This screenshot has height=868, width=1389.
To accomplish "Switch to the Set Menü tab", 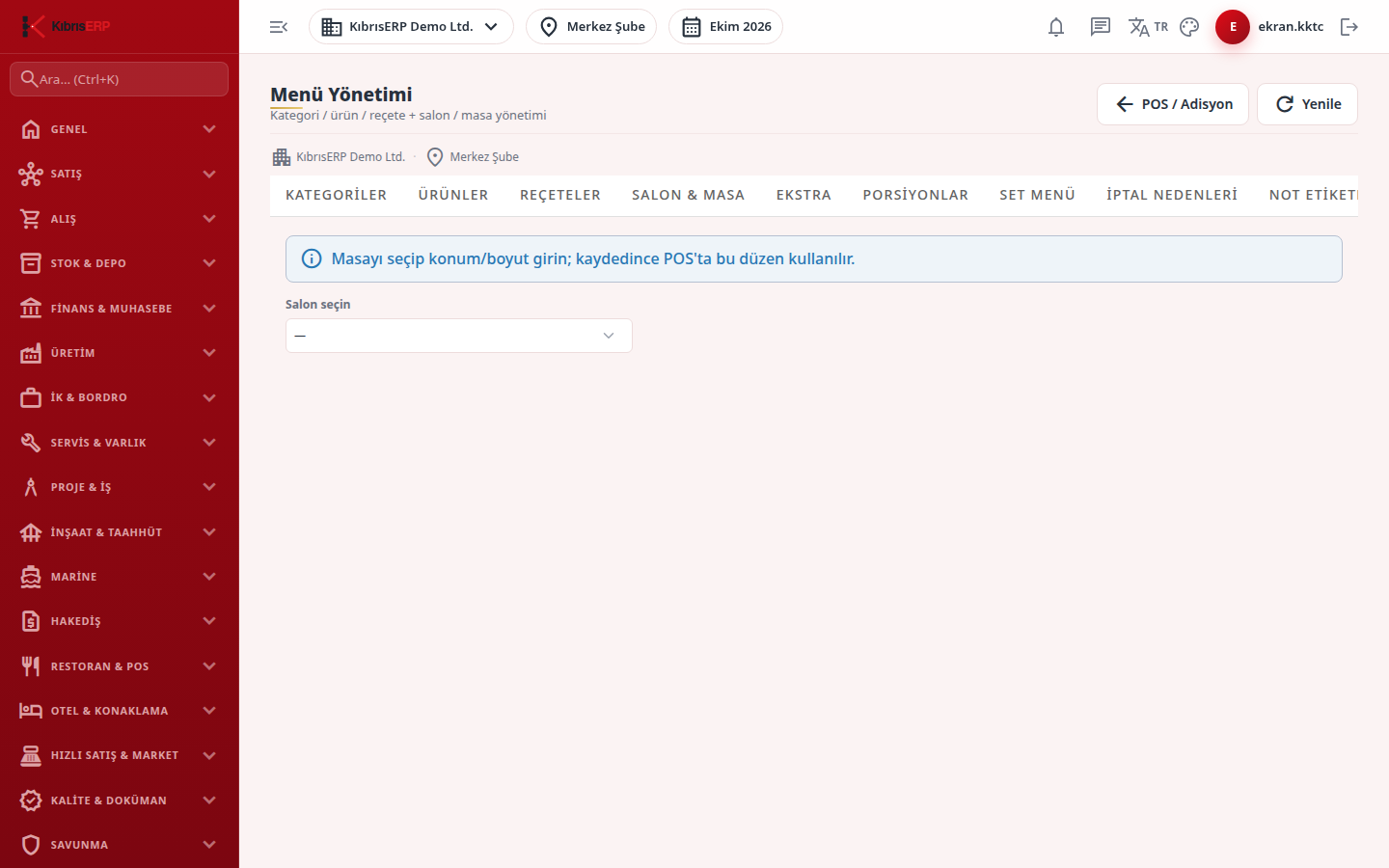I will [x=1037, y=195].
